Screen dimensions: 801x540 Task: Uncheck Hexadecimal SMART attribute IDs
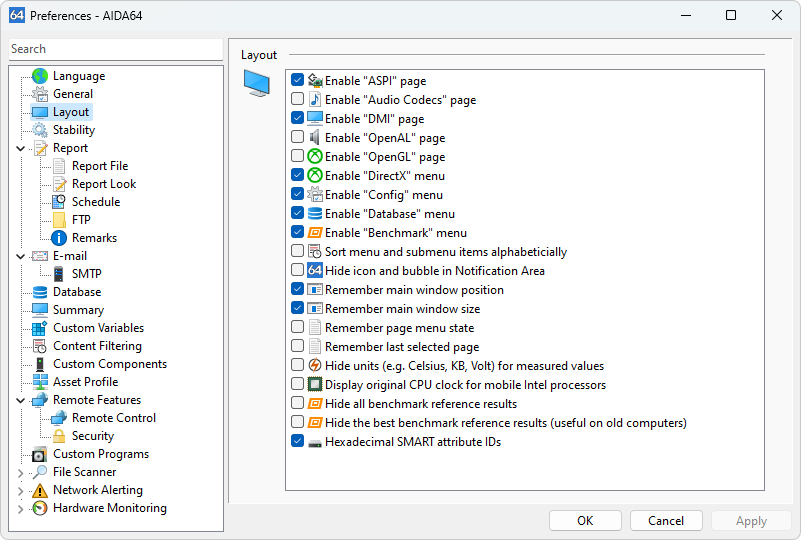click(297, 441)
